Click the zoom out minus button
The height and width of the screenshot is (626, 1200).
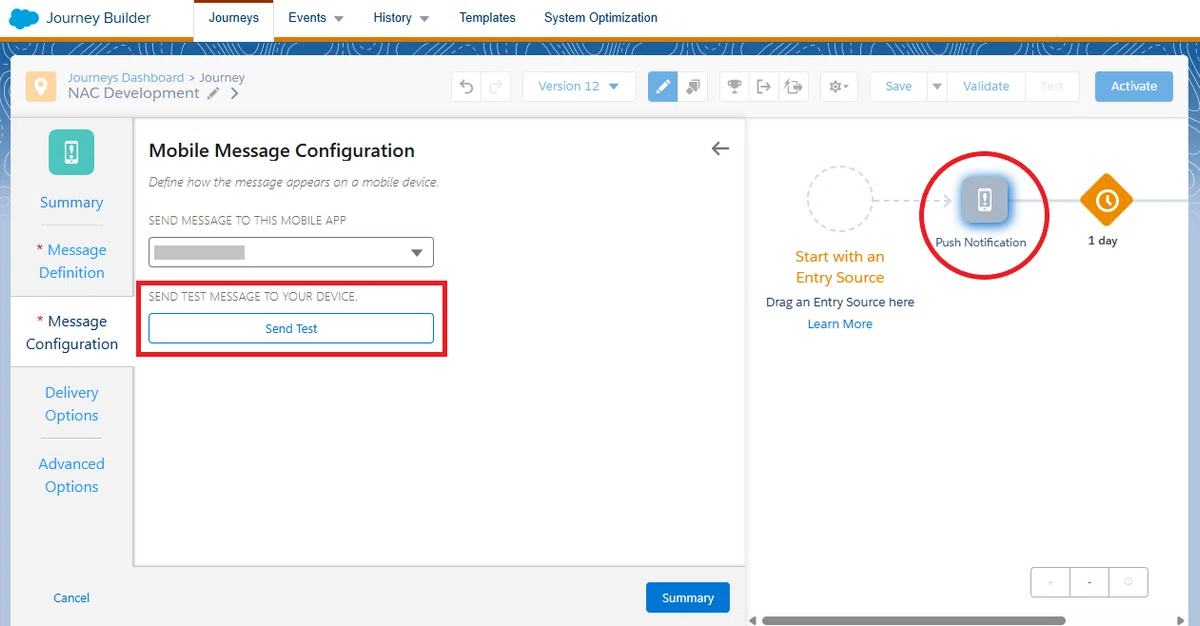[x=1089, y=582]
